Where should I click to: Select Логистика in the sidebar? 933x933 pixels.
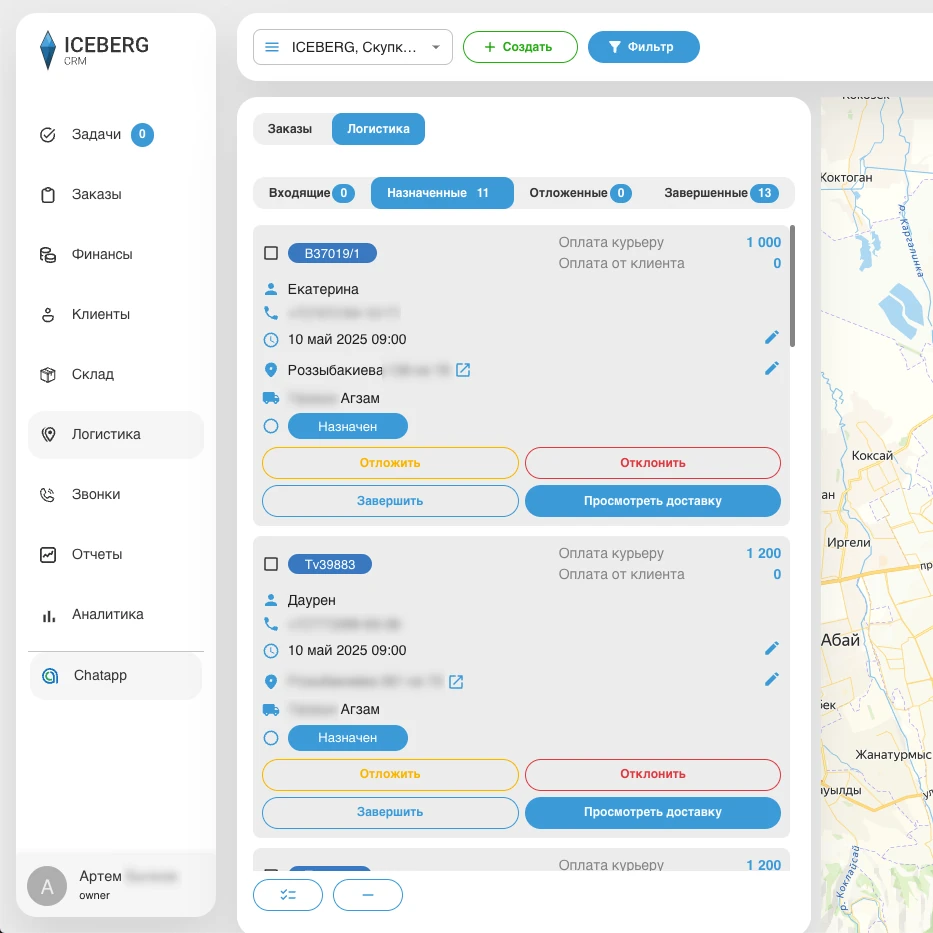(x=116, y=434)
